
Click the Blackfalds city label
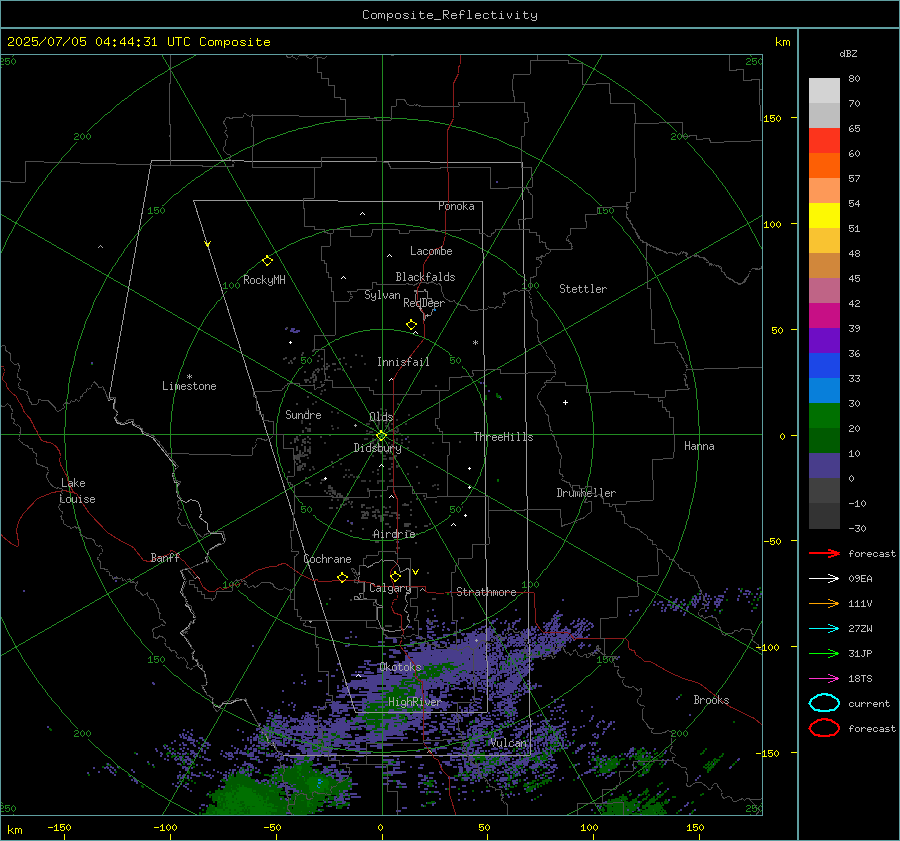tap(425, 277)
